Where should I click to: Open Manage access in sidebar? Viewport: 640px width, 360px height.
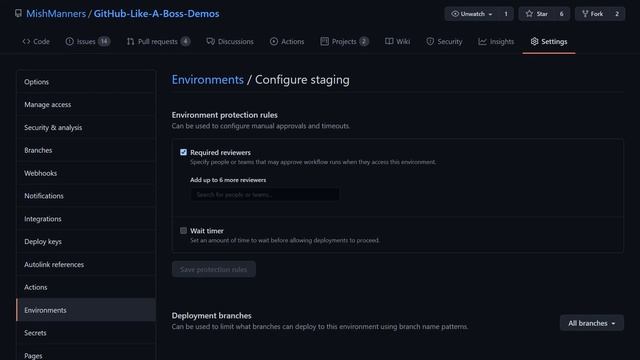pyautogui.click(x=86, y=105)
